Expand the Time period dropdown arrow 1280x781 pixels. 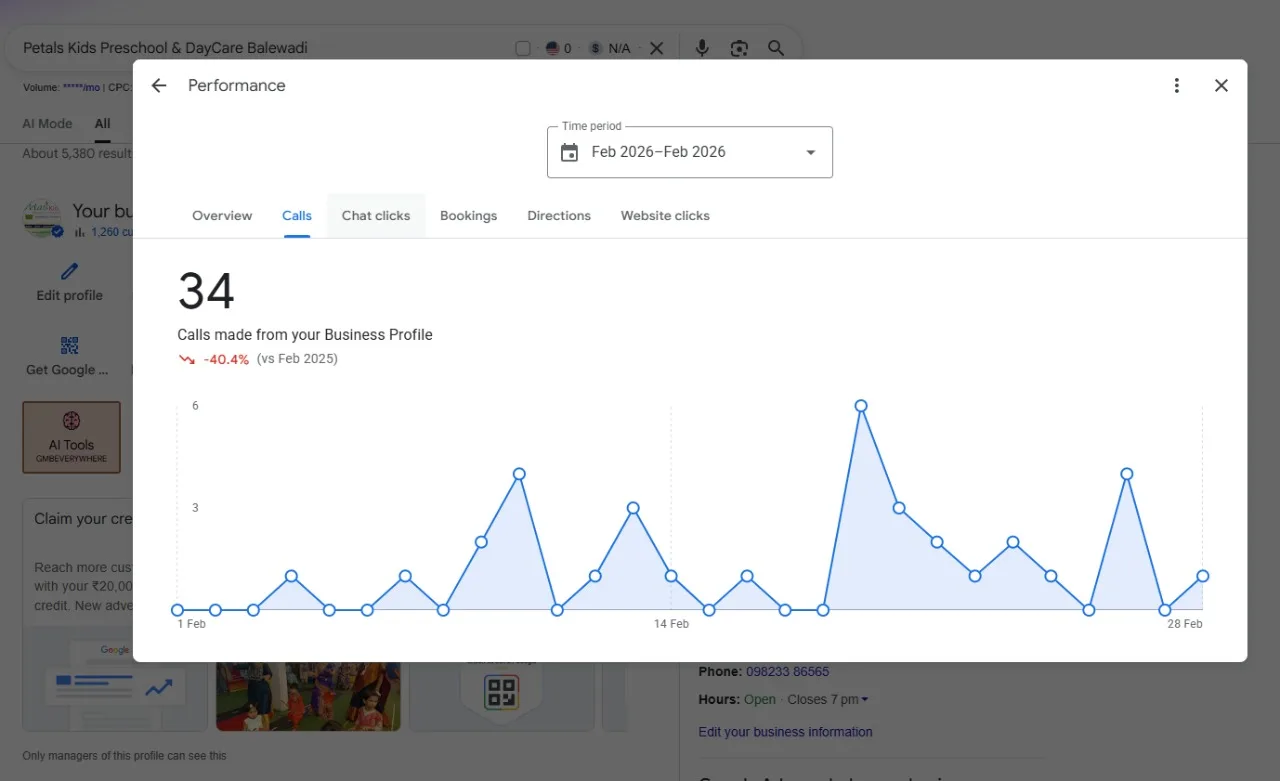click(811, 152)
